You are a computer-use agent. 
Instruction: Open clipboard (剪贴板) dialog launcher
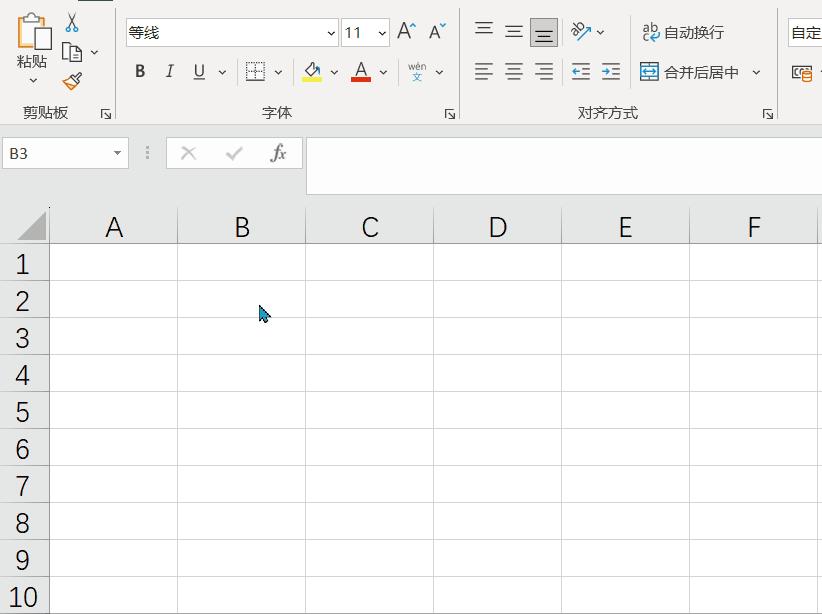[106, 114]
